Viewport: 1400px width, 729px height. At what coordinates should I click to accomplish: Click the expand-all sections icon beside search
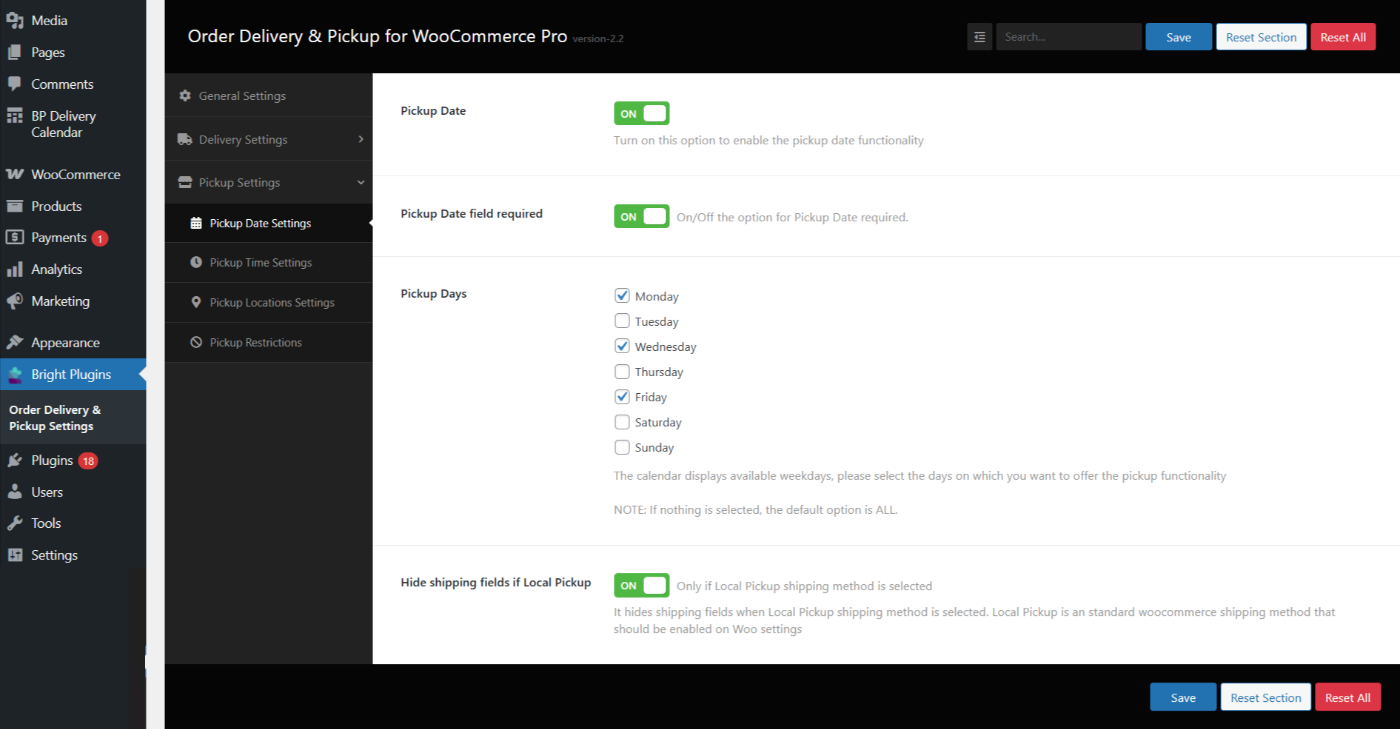pos(979,37)
